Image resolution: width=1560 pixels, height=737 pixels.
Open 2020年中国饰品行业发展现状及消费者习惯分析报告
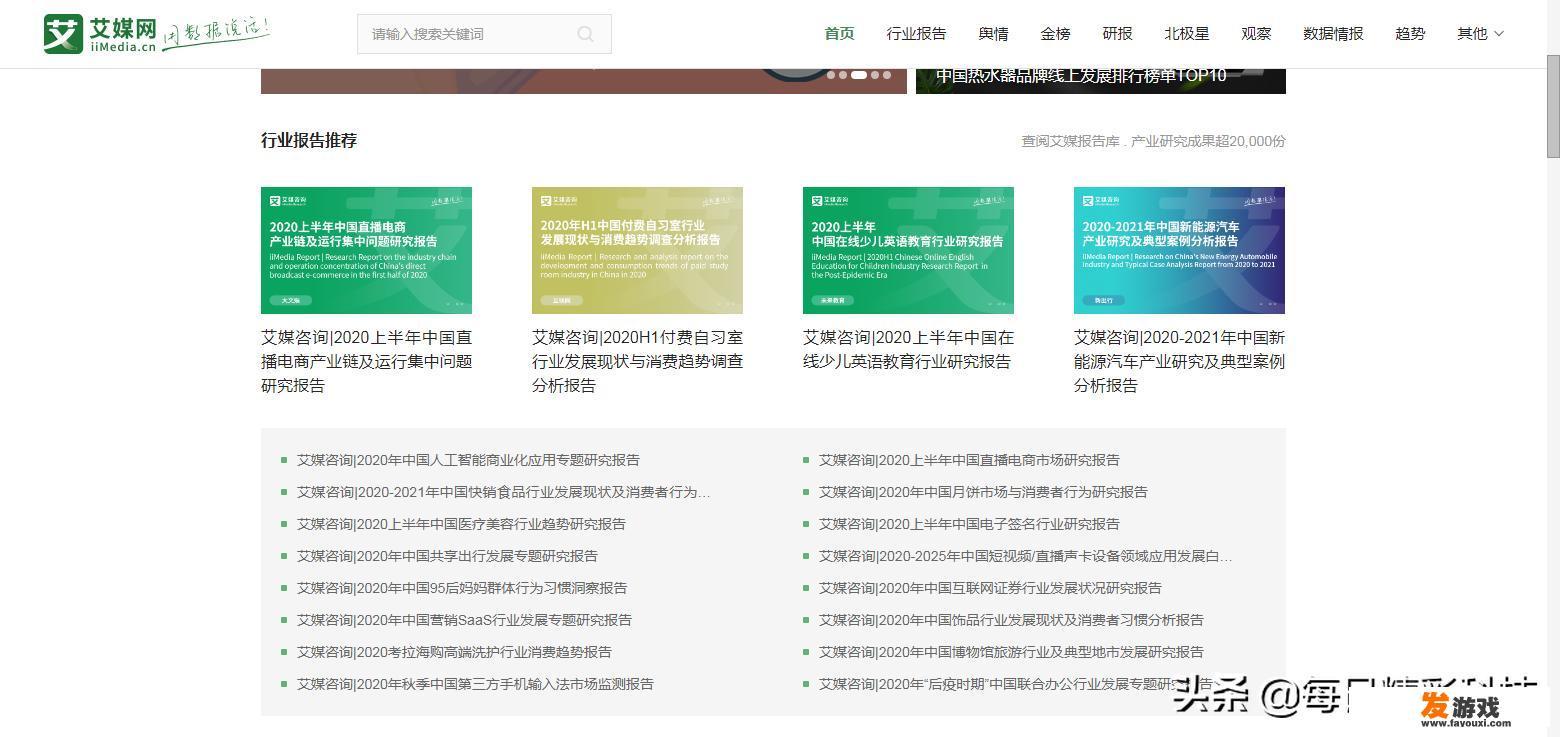(x=1011, y=620)
